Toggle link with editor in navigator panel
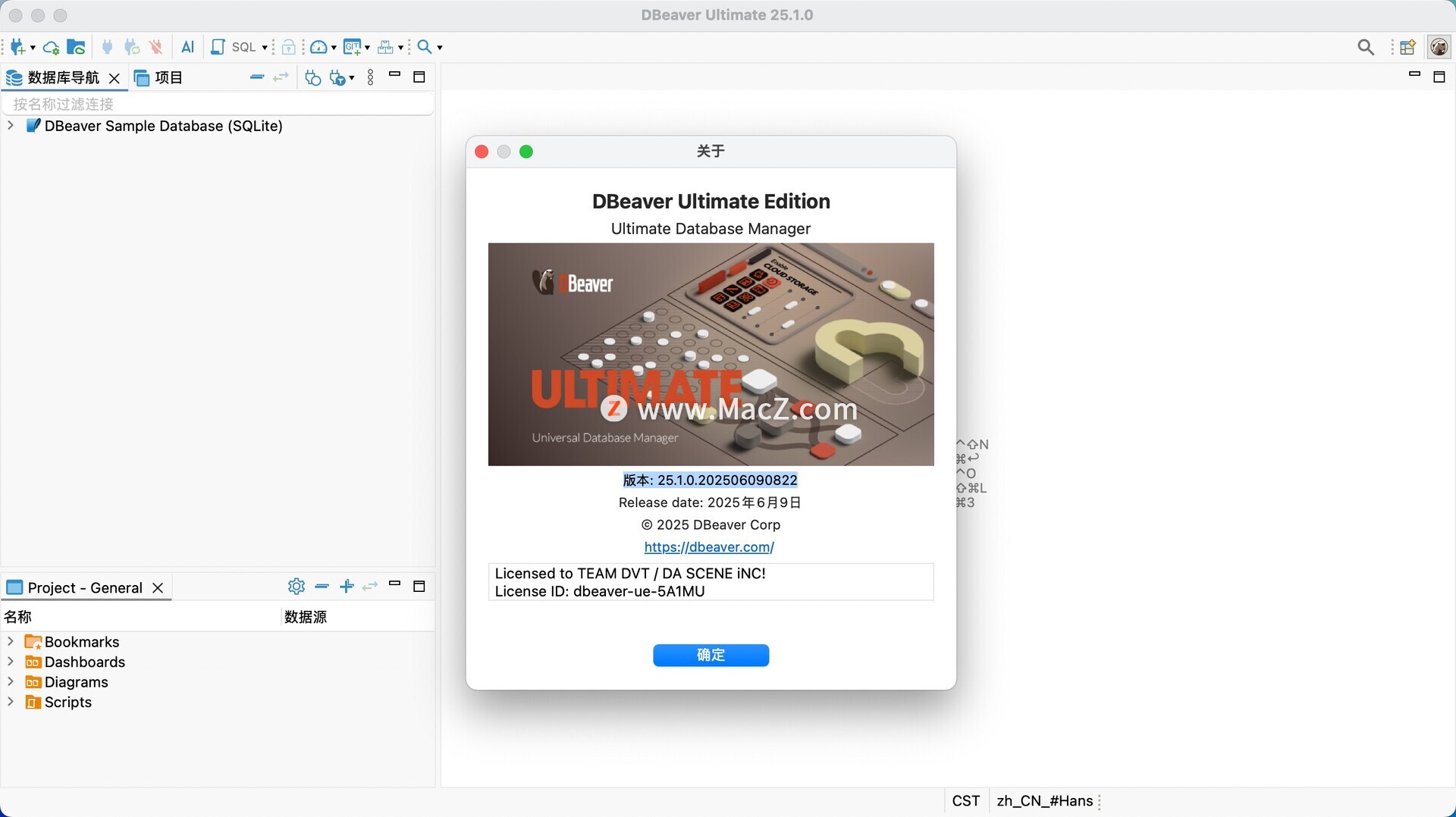 281,77
